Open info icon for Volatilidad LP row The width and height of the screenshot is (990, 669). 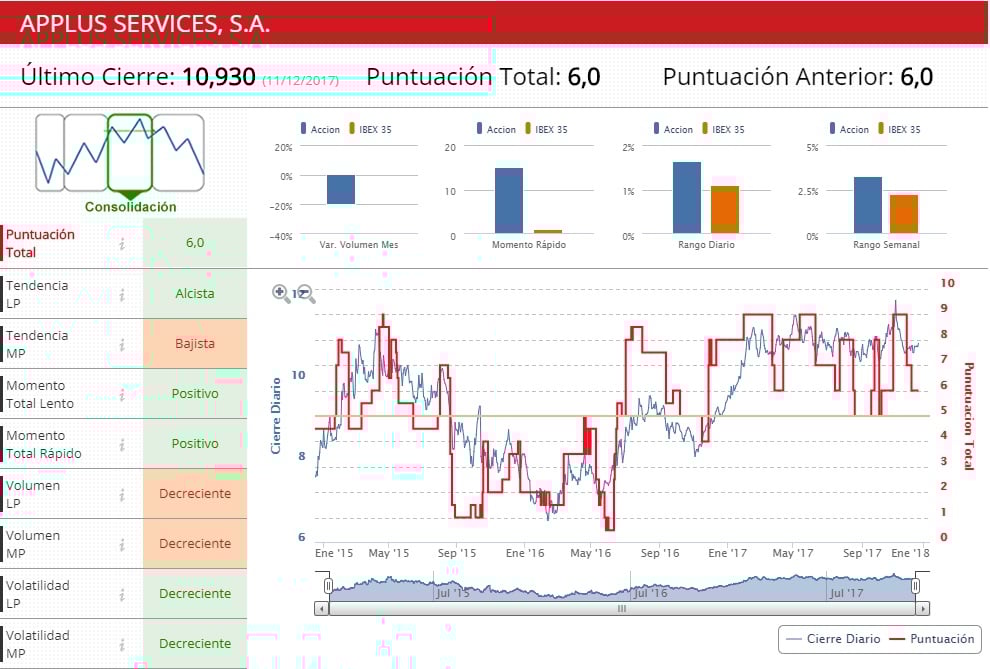point(122,594)
